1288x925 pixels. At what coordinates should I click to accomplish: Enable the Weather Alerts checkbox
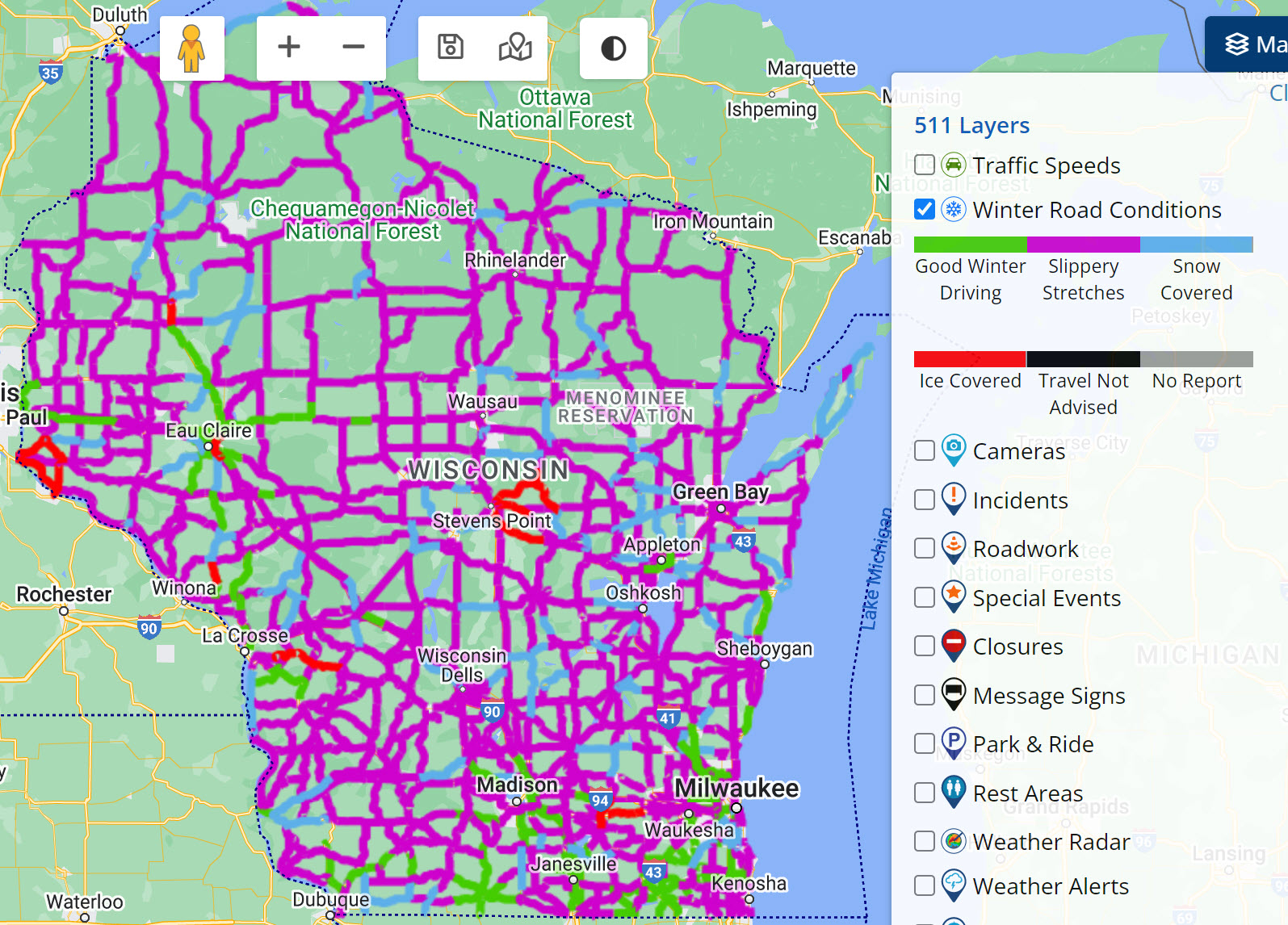coord(925,885)
